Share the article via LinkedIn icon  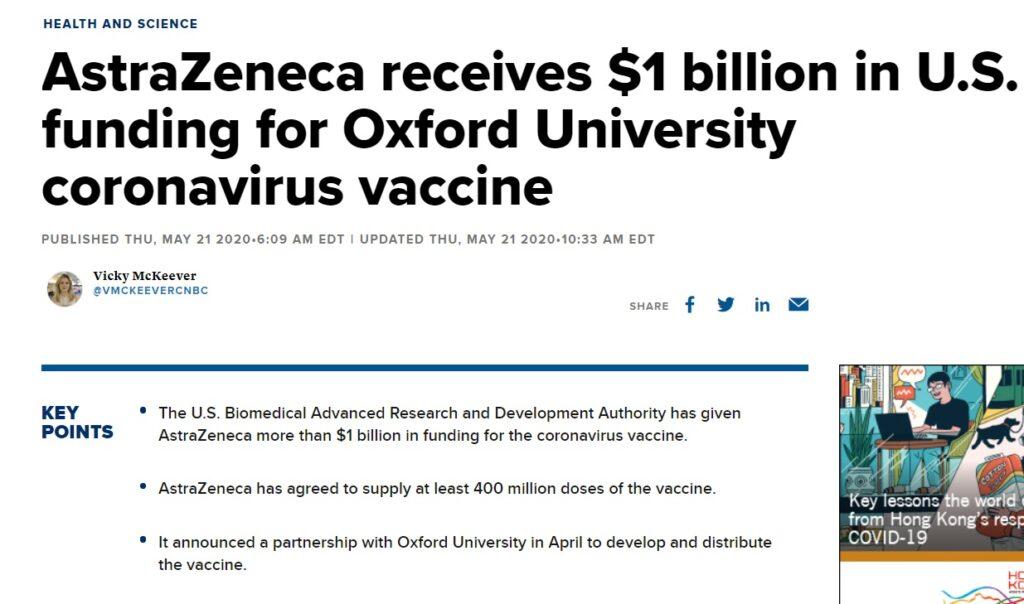tap(762, 305)
